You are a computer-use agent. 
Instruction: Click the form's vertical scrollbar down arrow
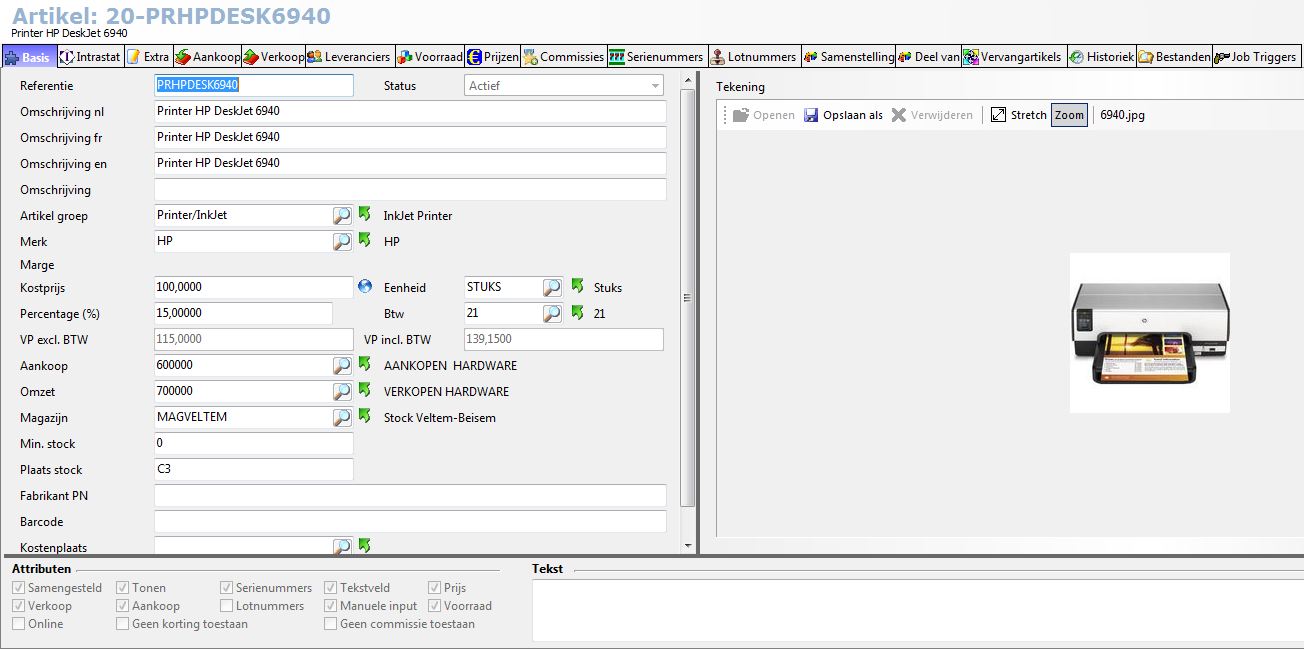tap(687, 546)
